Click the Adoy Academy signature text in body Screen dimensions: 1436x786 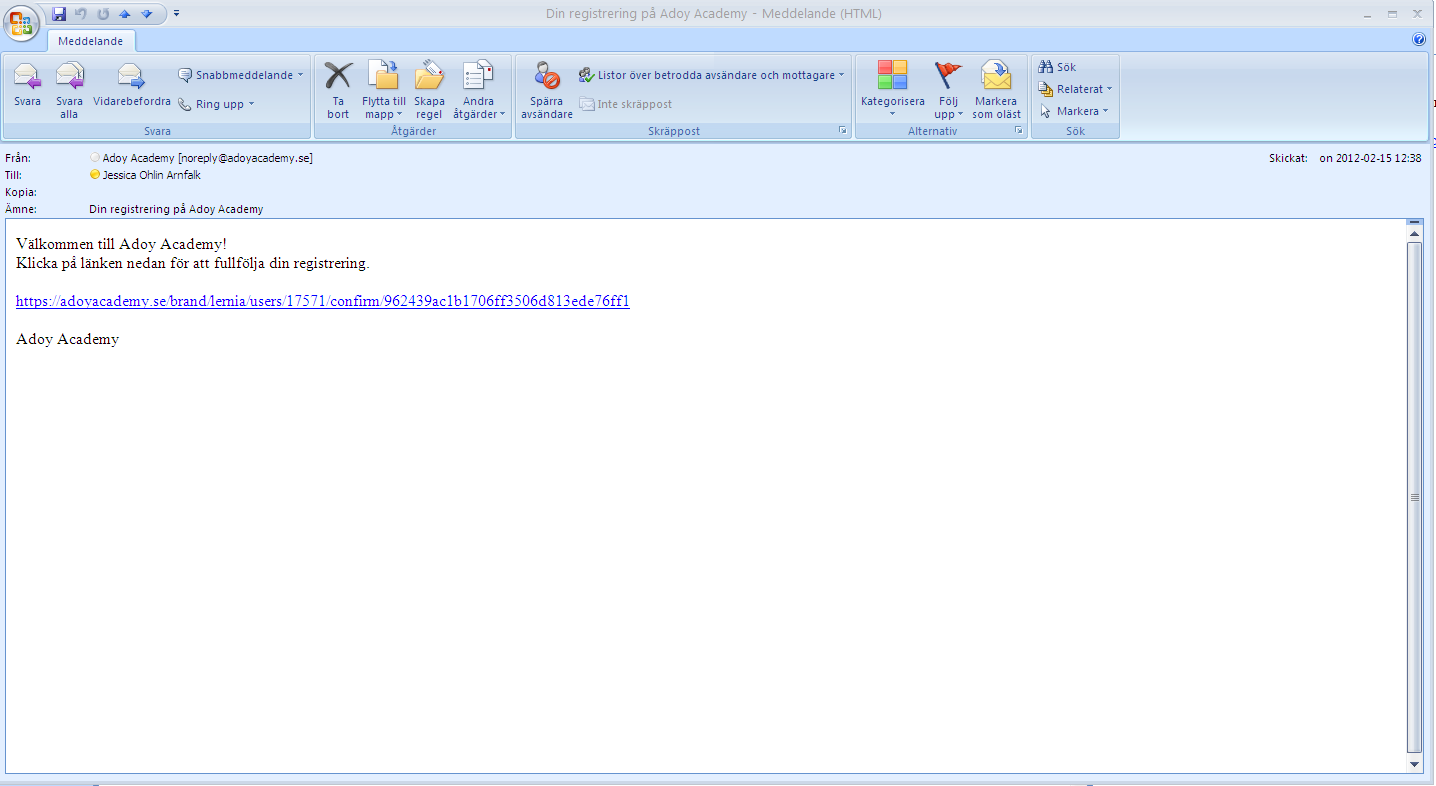(x=68, y=339)
